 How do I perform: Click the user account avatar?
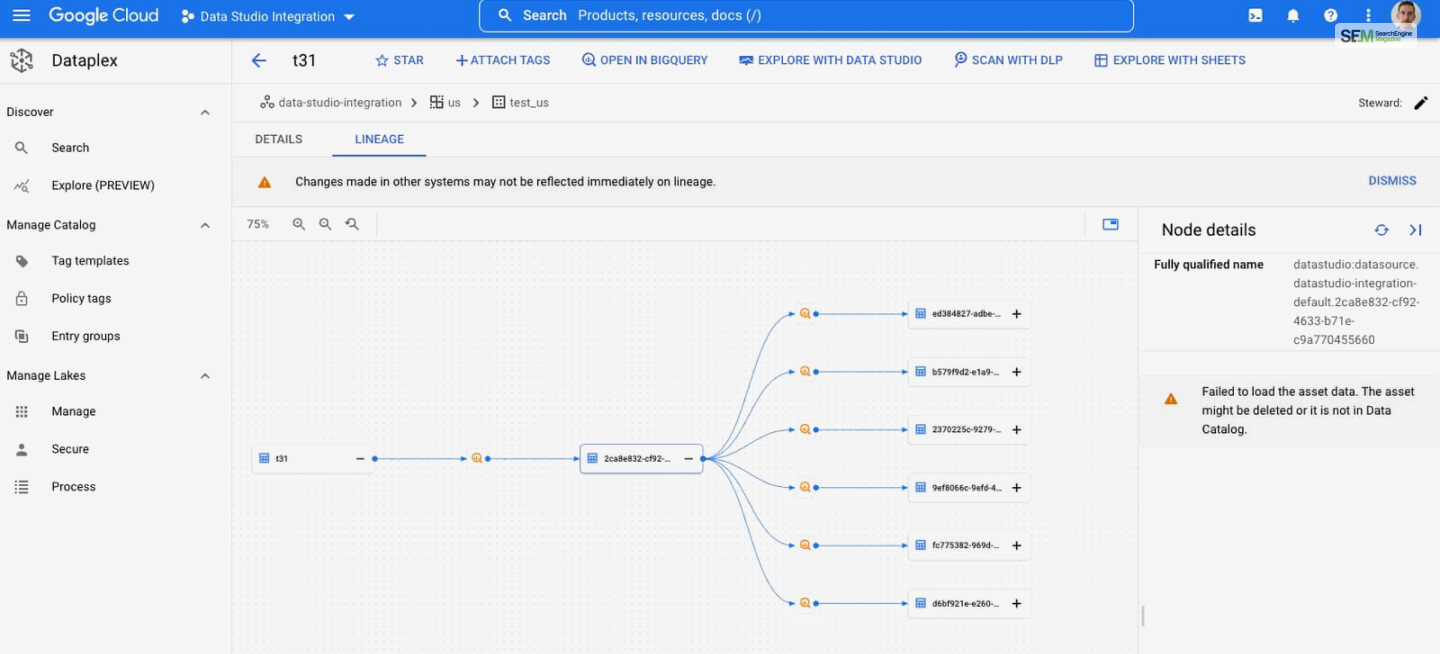pyautogui.click(x=1406, y=14)
